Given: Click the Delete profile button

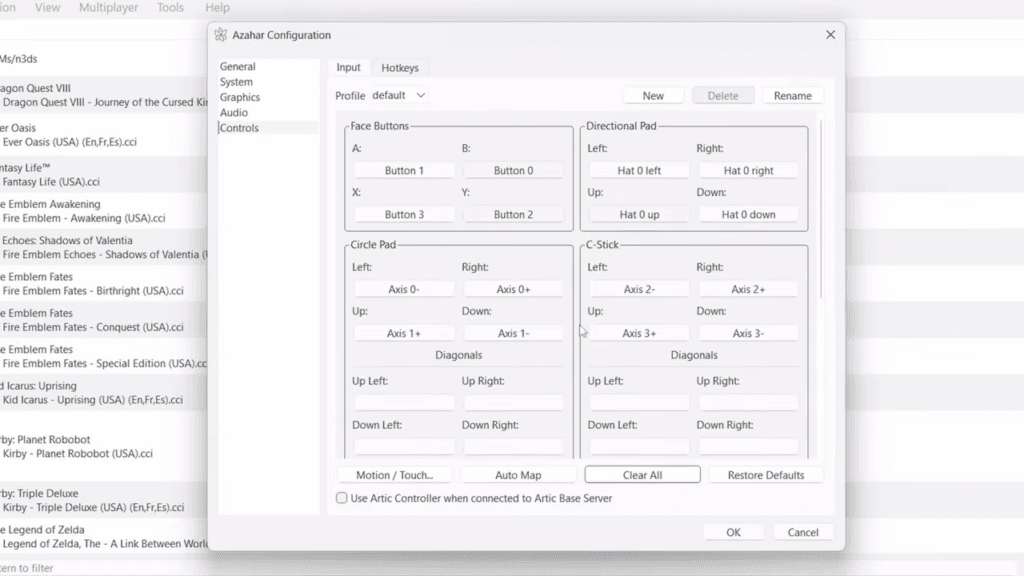Looking at the screenshot, I should [x=723, y=95].
